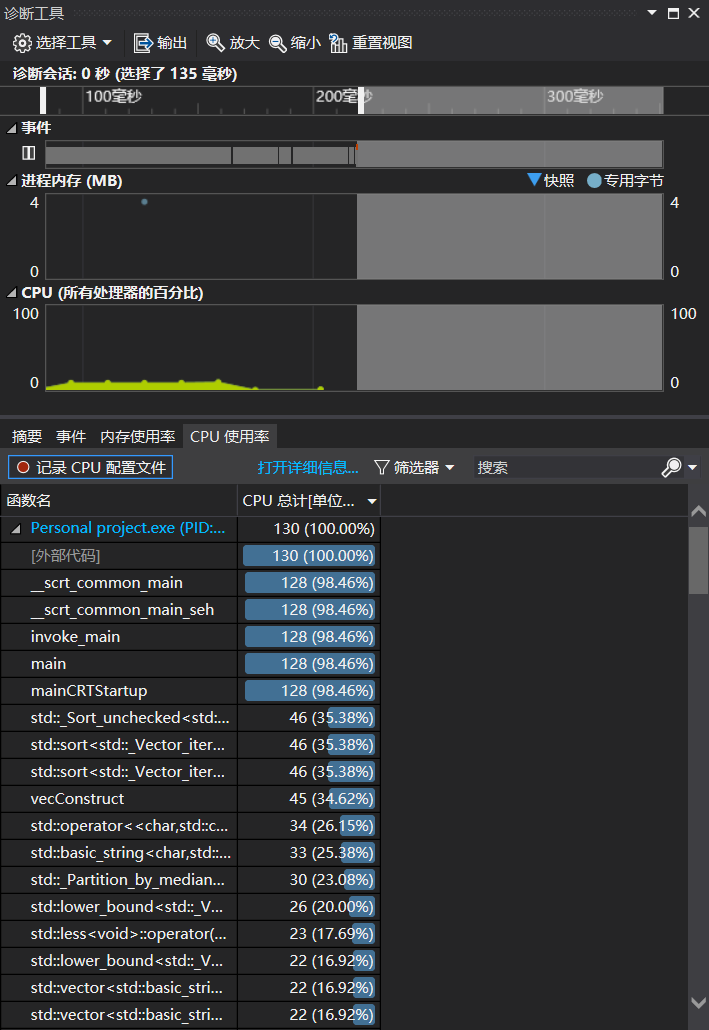Click the right timeline selection handle

click(361, 101)
